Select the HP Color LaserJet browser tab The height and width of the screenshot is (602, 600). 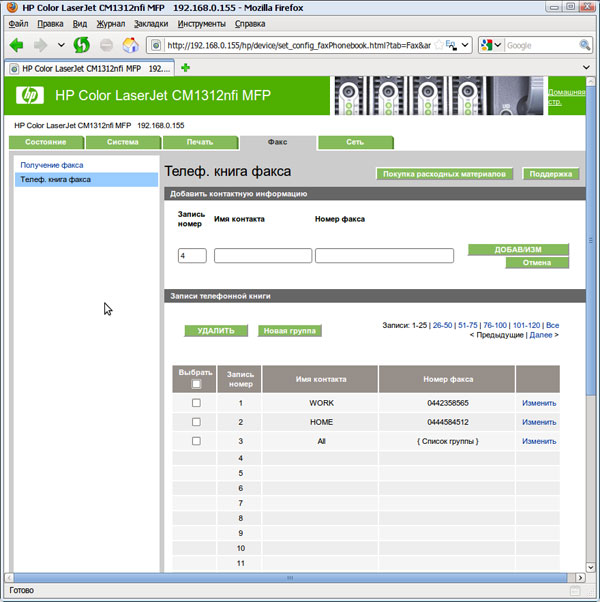[89, 68]
